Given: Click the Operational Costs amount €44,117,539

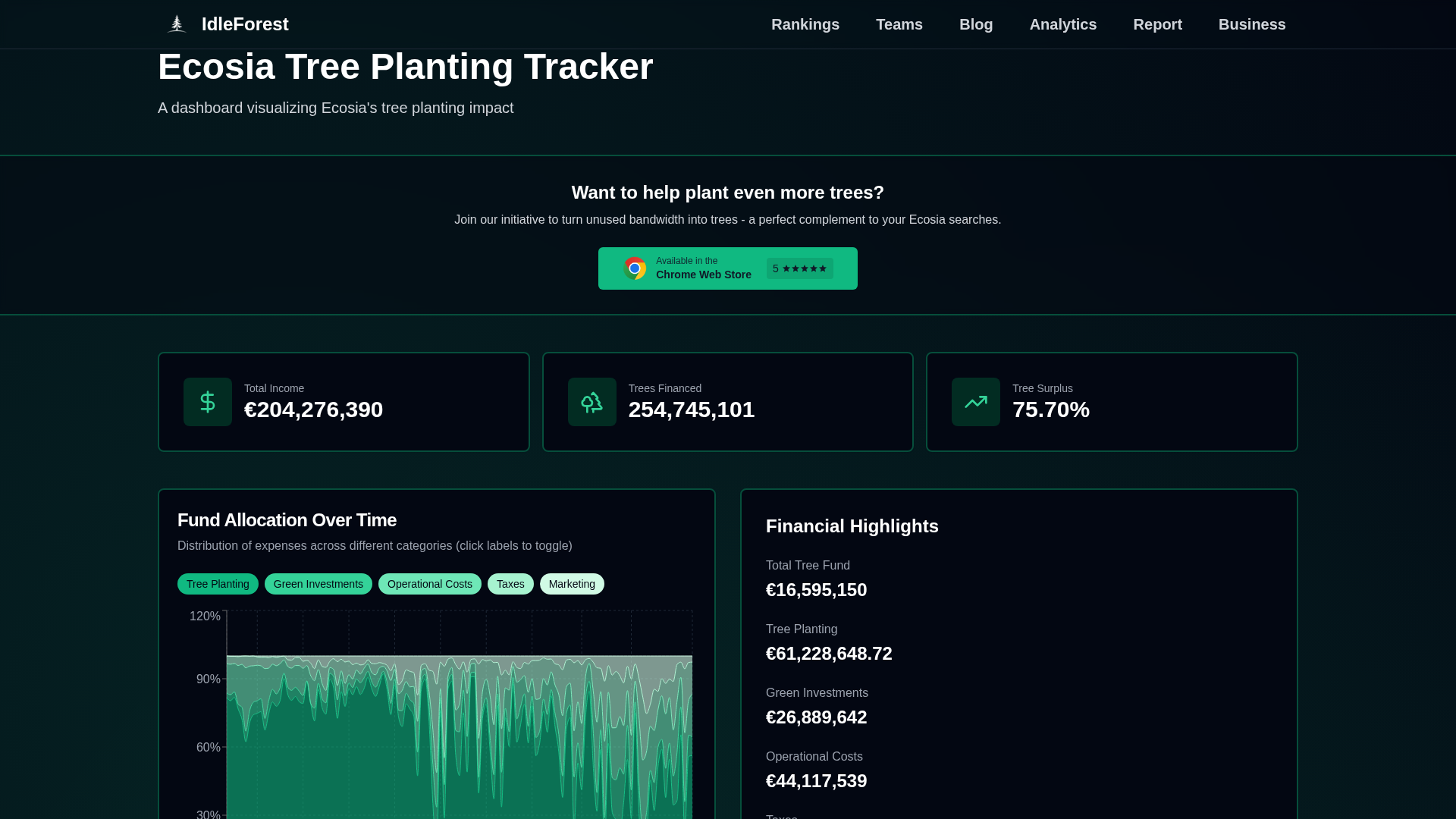Looking at the screenshot, I should click(816, 781).
